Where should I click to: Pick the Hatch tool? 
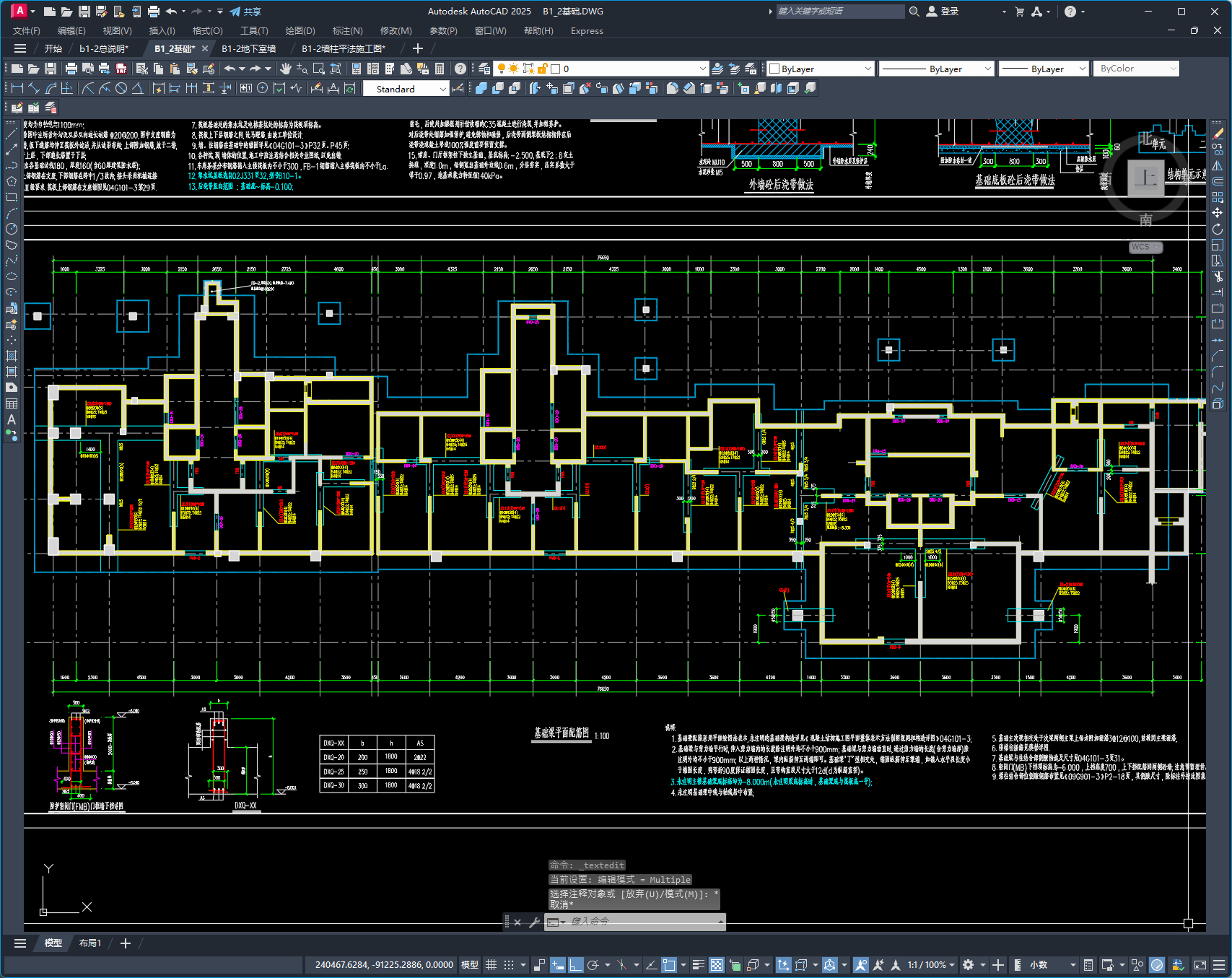point(12,356)
